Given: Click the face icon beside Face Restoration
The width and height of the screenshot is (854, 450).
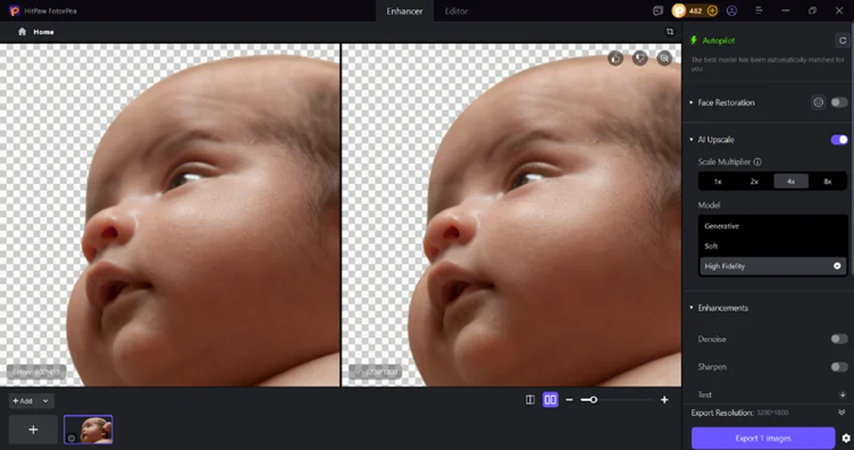Looking at the screenshot, I should coord(818,102).
